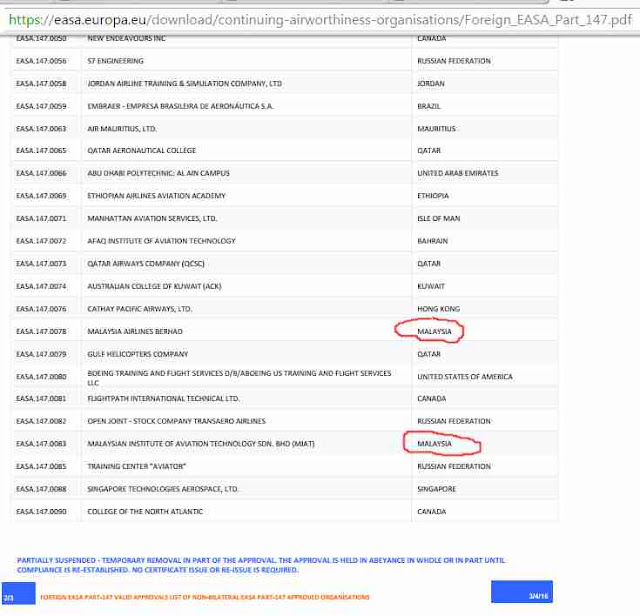Select approval number EASA.147.0080
The width and height of the screenshot is (640, 616).
[x=41, y=376]
